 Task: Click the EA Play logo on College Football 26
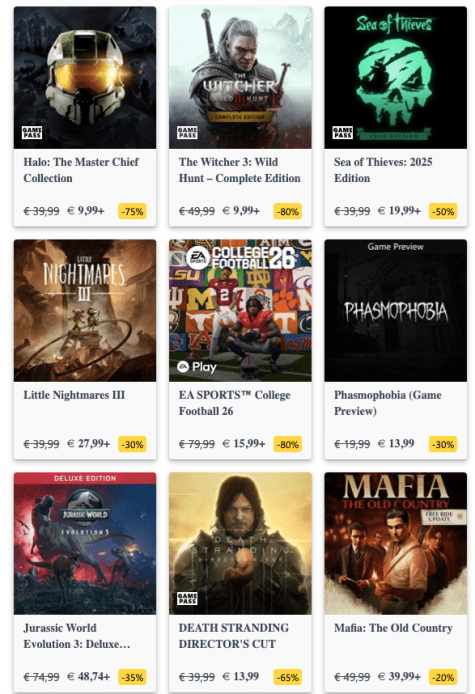[x=197, y=367]
